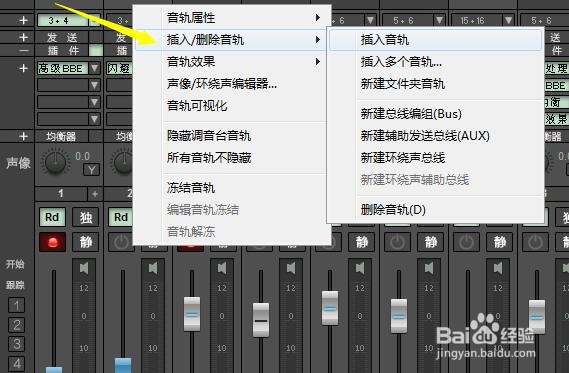
Task: Click the speaker icon in the fifth channel strip
Action: (360, 268)
